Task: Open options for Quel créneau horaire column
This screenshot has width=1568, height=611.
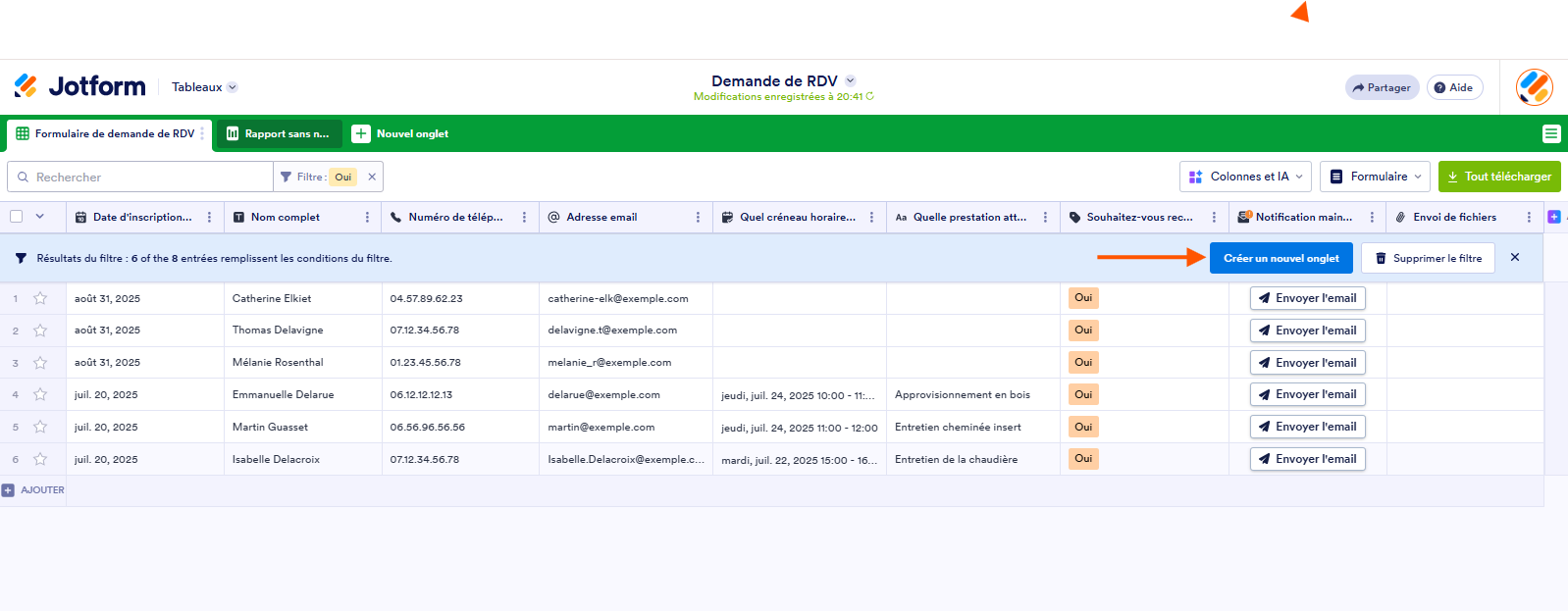Action: click(x=871, y=218)
